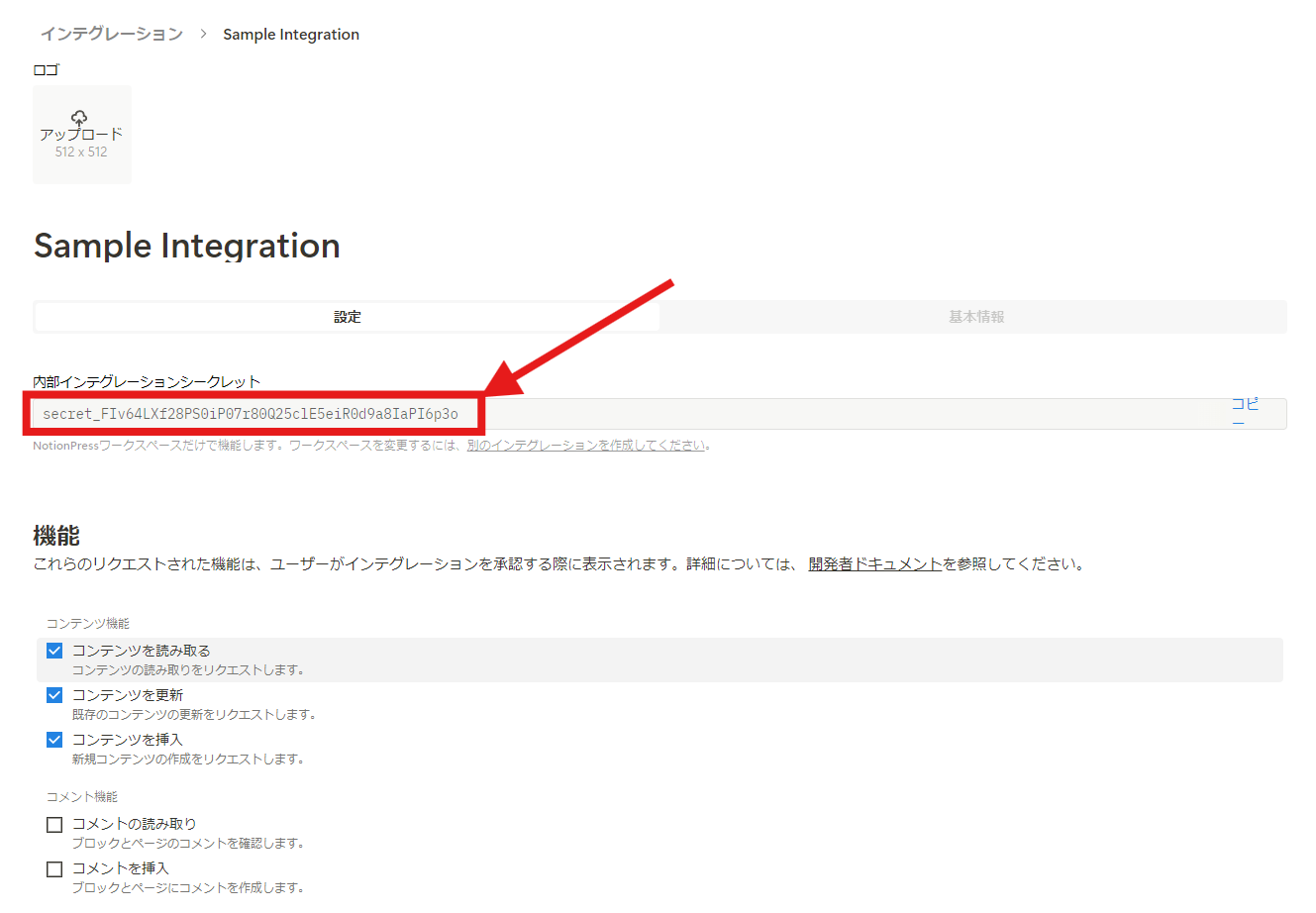Viewport: 1316px width, 913px height.
Task: Click the アップロード text in logo box
Action: pos(81,135)
